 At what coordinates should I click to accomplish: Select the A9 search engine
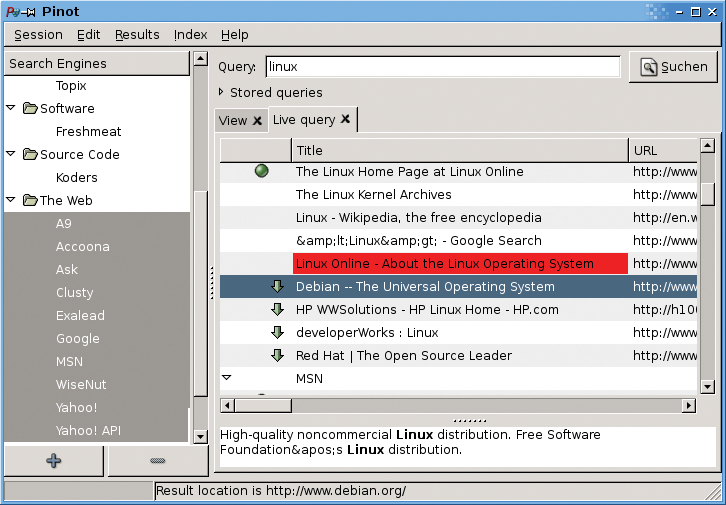point(63,224)
